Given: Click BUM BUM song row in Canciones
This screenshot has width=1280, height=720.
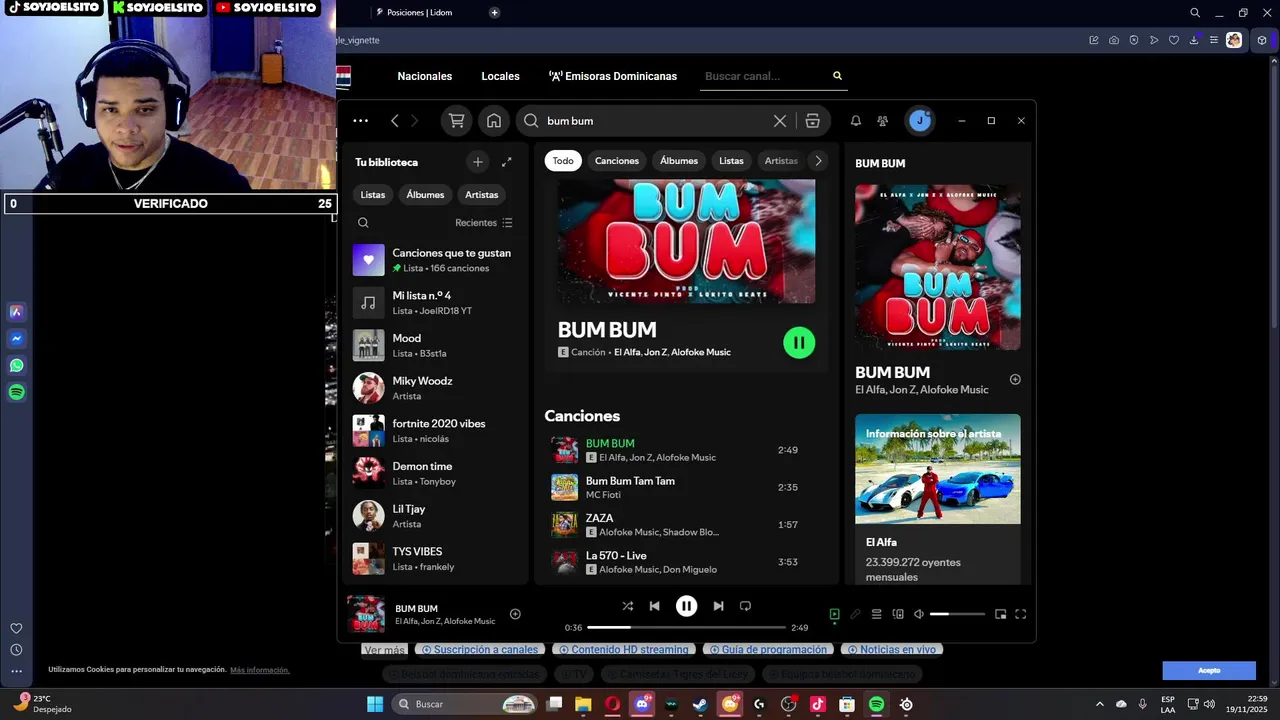Looking at the screenshot, I should tap(686, 450).
